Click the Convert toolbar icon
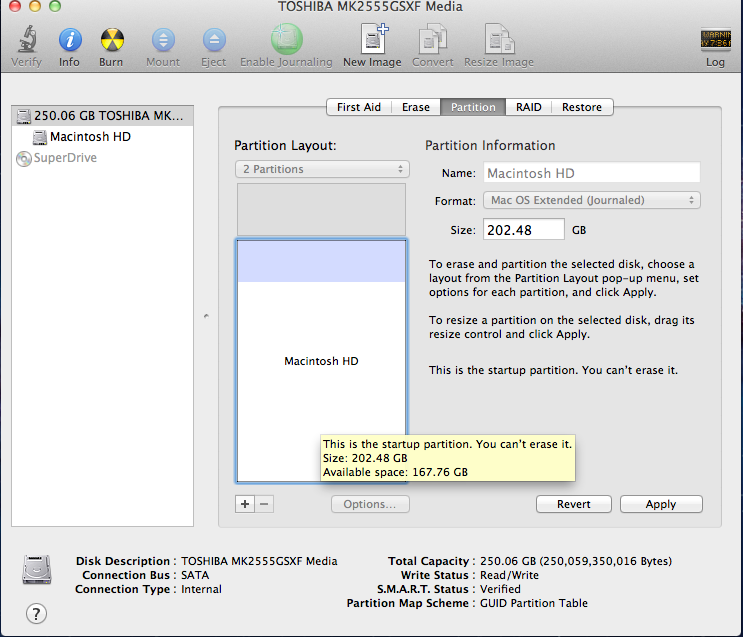The width and height of the screenshot is (743, 637). [x=433, y=39]
